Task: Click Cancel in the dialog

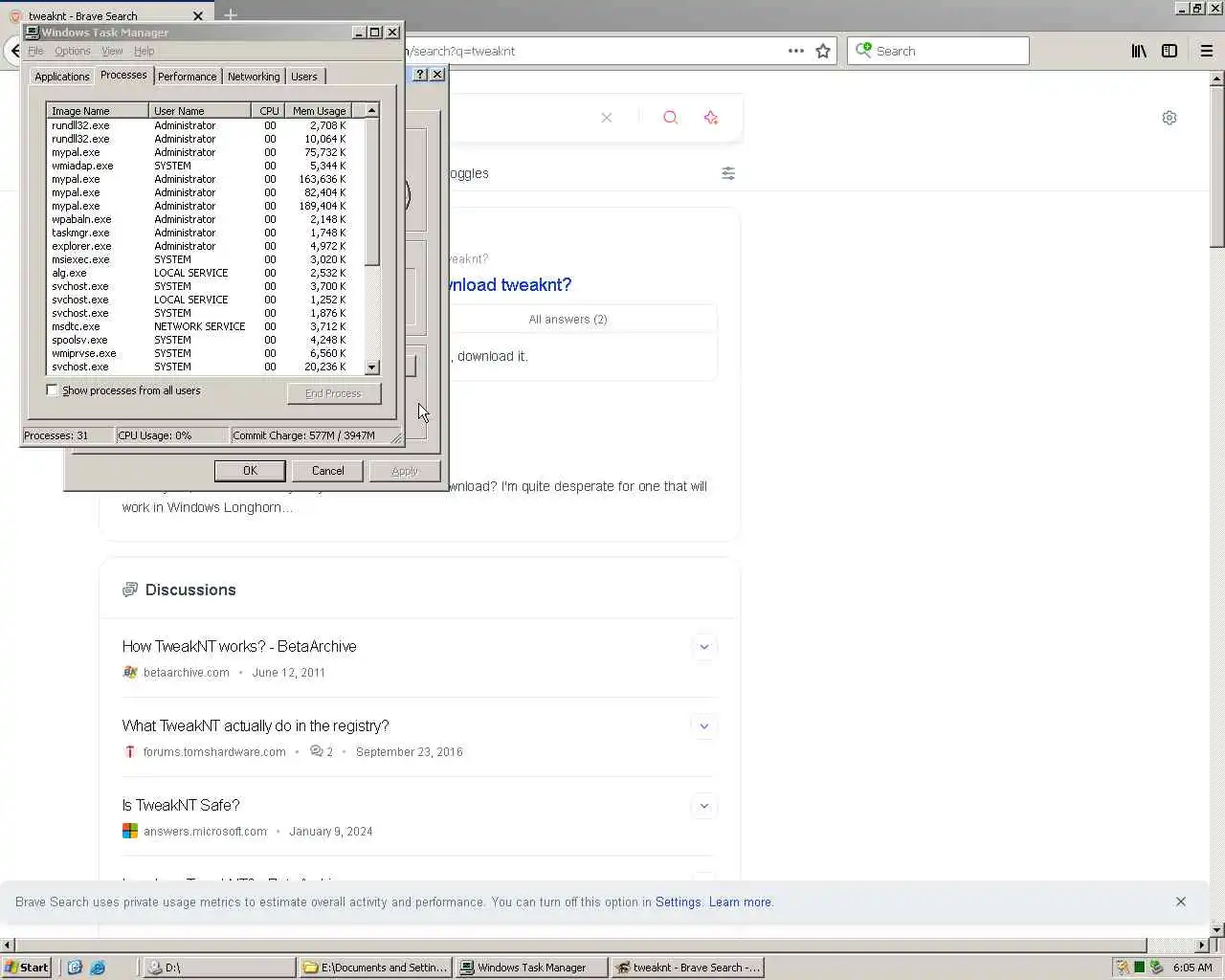Action: [327, 471]
